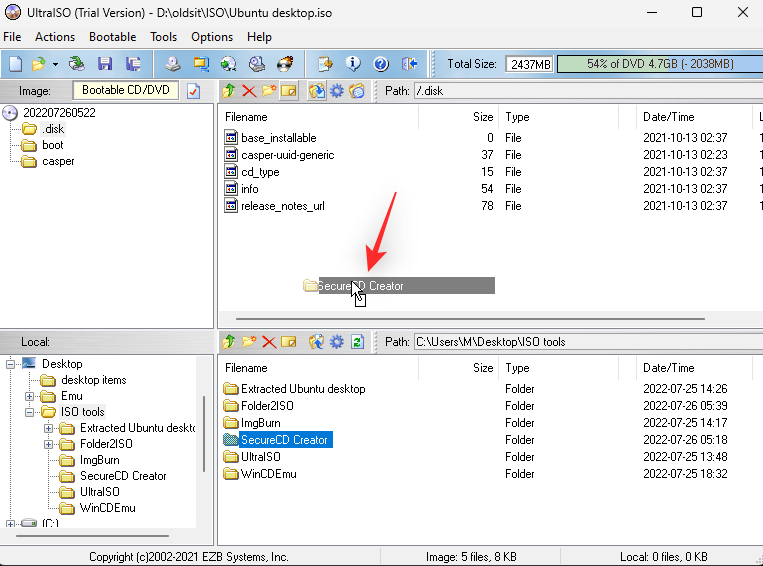Click the Open CD/DVD toolbar icon
This screenshot has width=763, height=566.
click(x=76, y=64)
